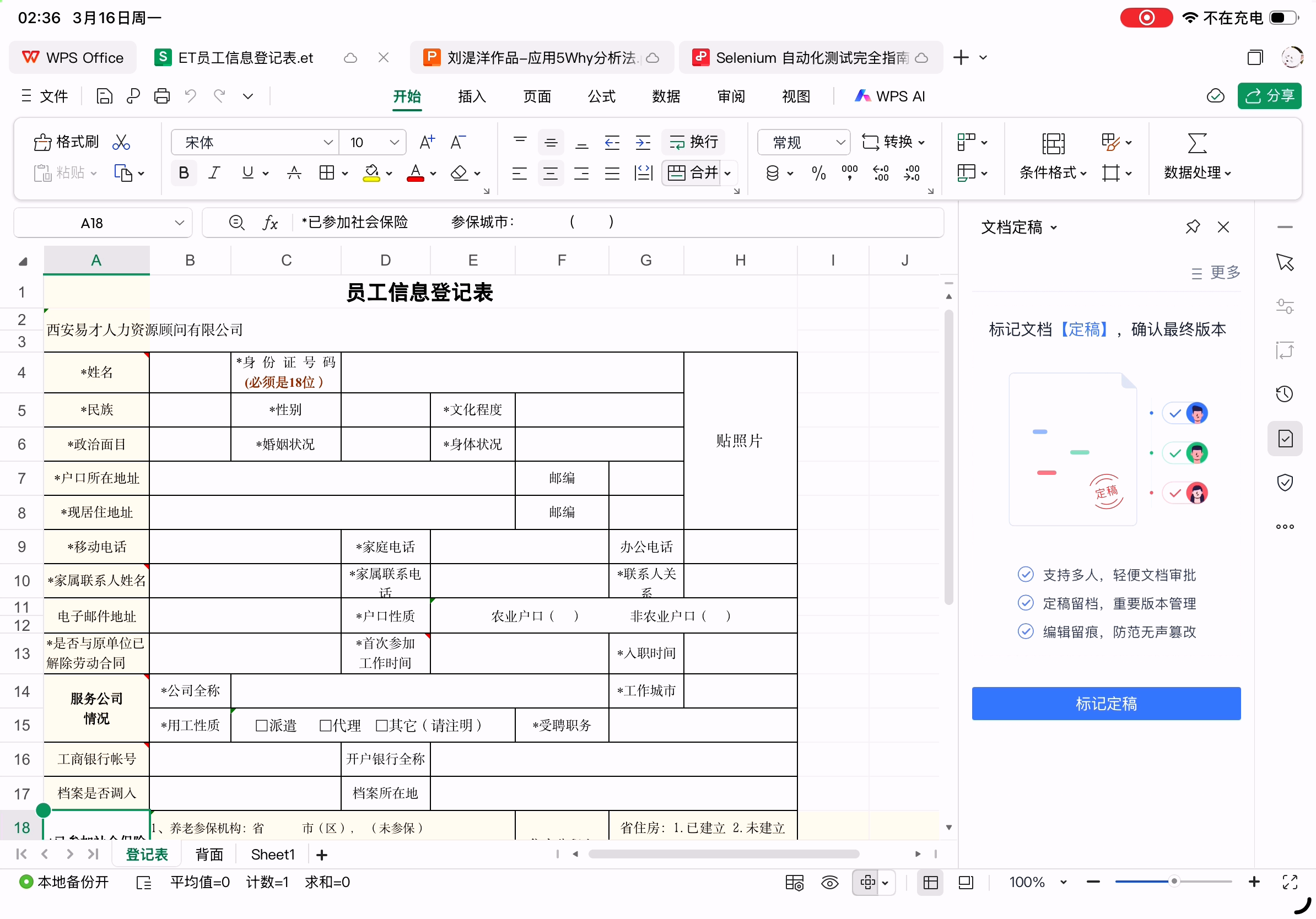
Task: Click the strikethrough text icon
Action: point(294,172)
